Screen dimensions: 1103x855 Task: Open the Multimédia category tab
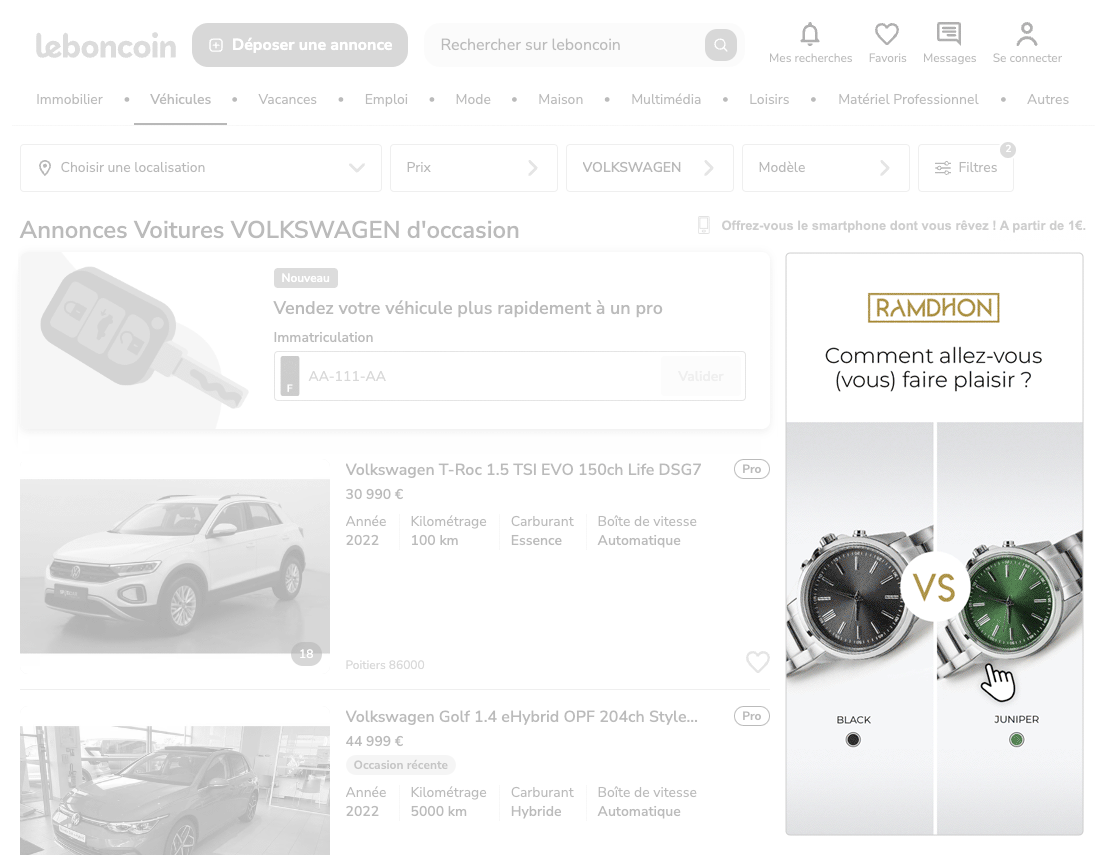pos(666,100)
